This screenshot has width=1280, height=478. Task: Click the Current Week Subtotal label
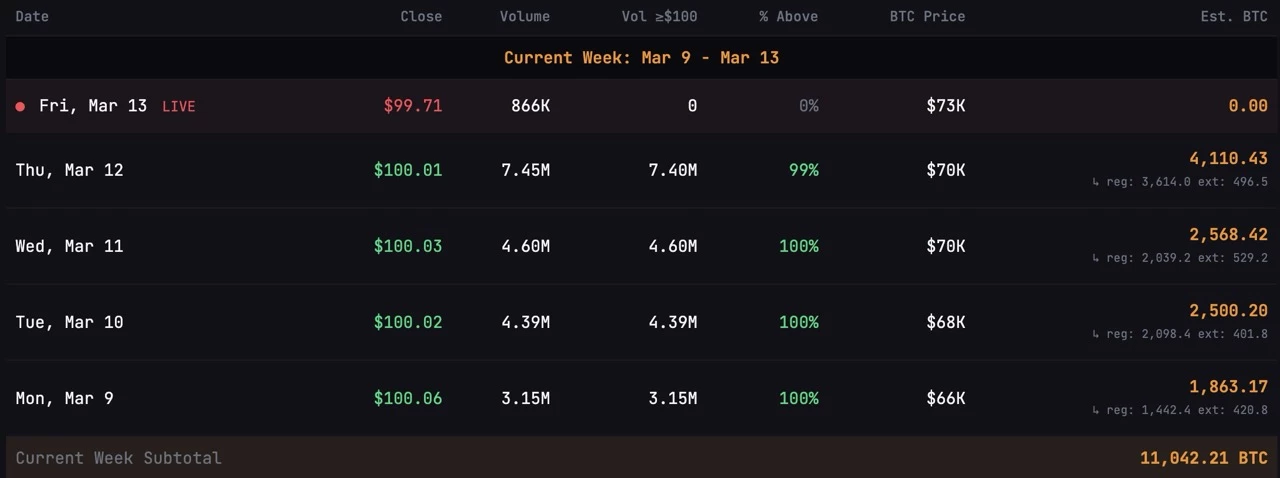pyautogui.click(x=118, y=458)
